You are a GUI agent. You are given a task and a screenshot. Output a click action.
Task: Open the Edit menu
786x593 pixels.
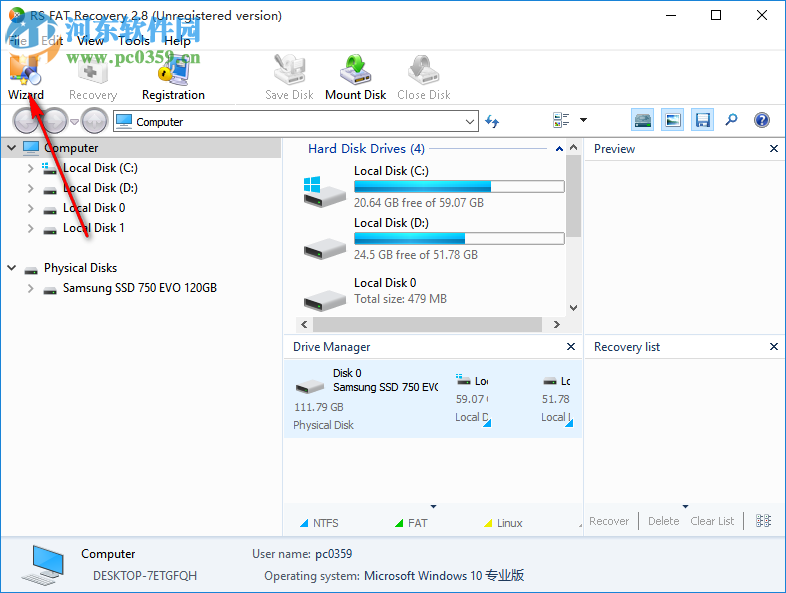[x=52, y=41]
